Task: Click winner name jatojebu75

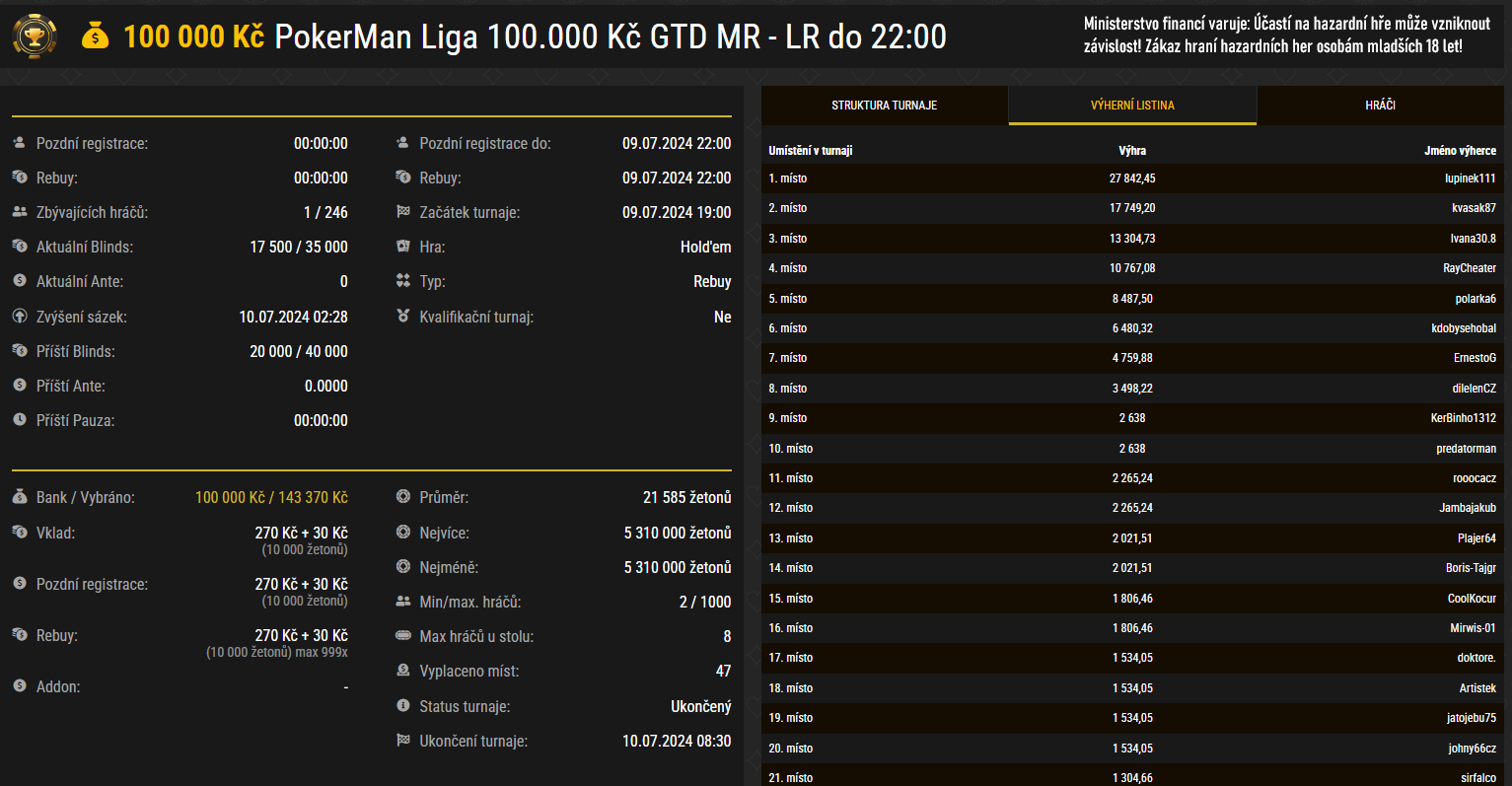Action: tap(1472, 718)
